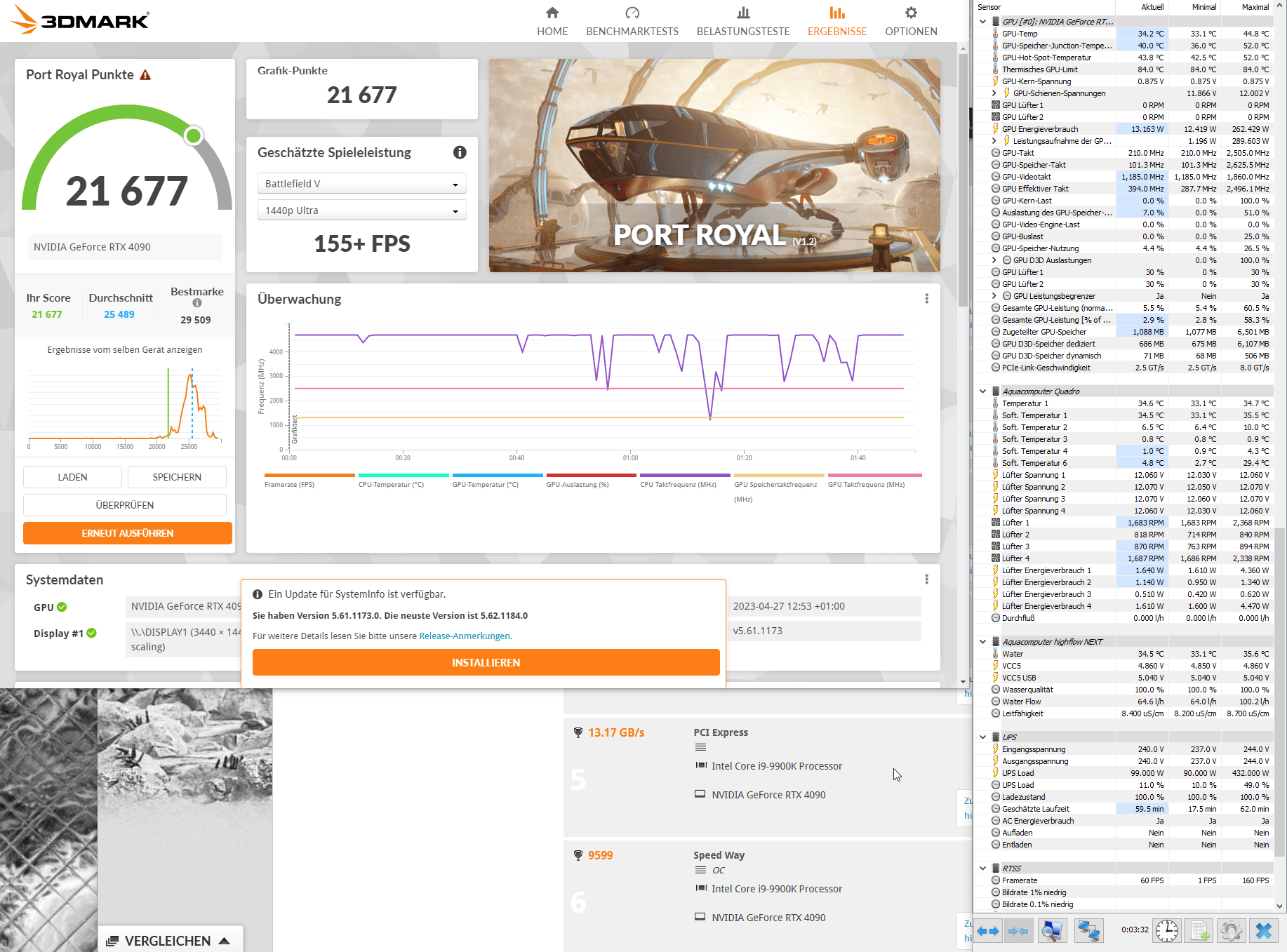
Task: Click the Framerate (FPS) orange legend swatch
Action: click(309, 475)
